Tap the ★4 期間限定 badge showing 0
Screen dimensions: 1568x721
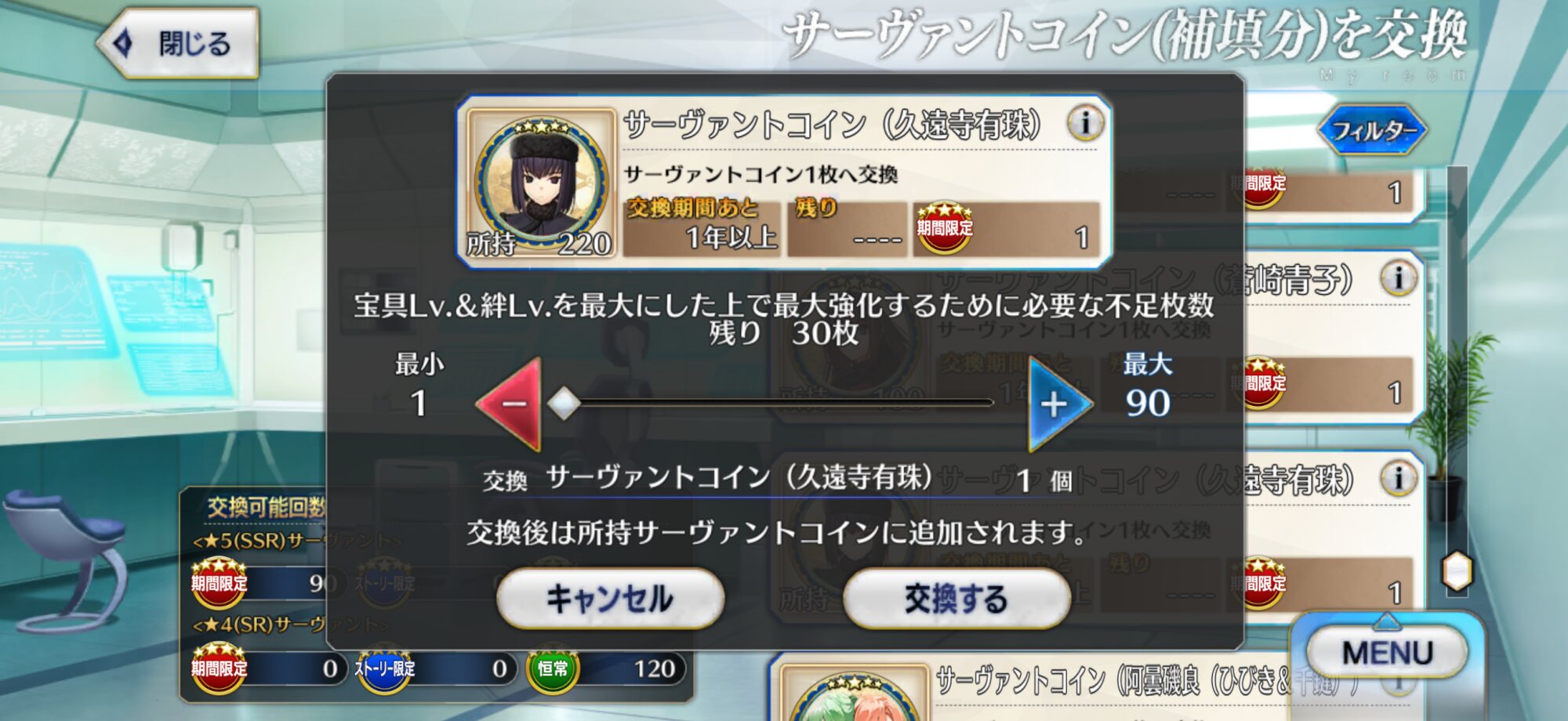pyautogui.click(x=220, y=668)
